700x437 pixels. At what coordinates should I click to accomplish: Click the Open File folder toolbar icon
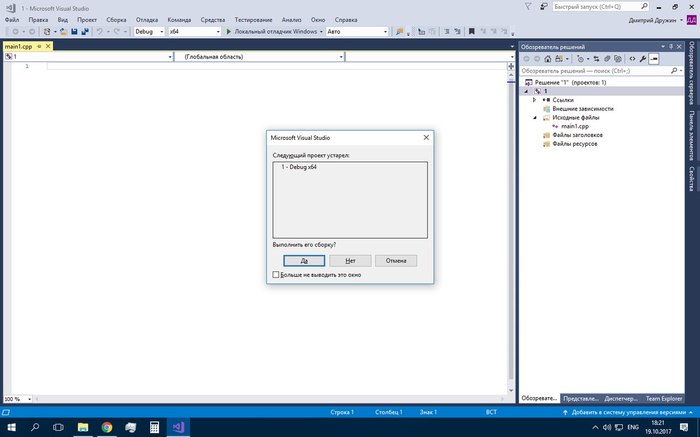[x=63, y=32]
